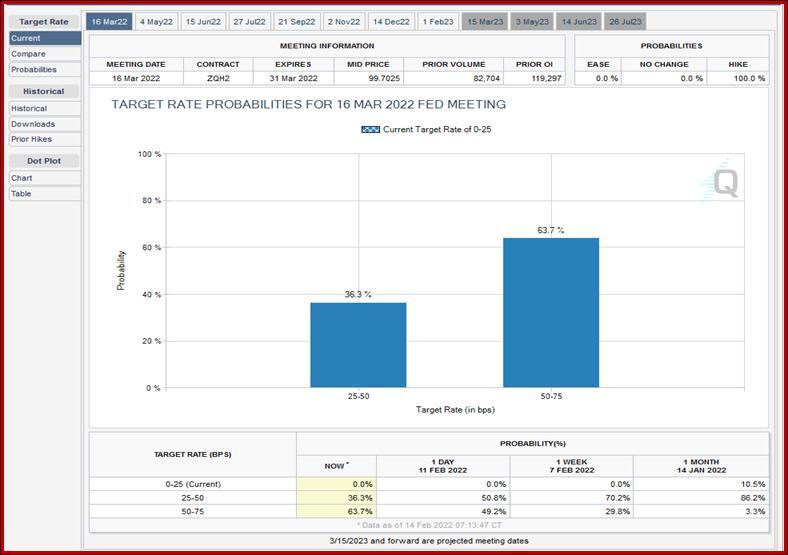Image resolution: width=788 pixels, height=555 pixels.
Task: Open Compare in the Target Rate sidebar
Action: [45, 54]
